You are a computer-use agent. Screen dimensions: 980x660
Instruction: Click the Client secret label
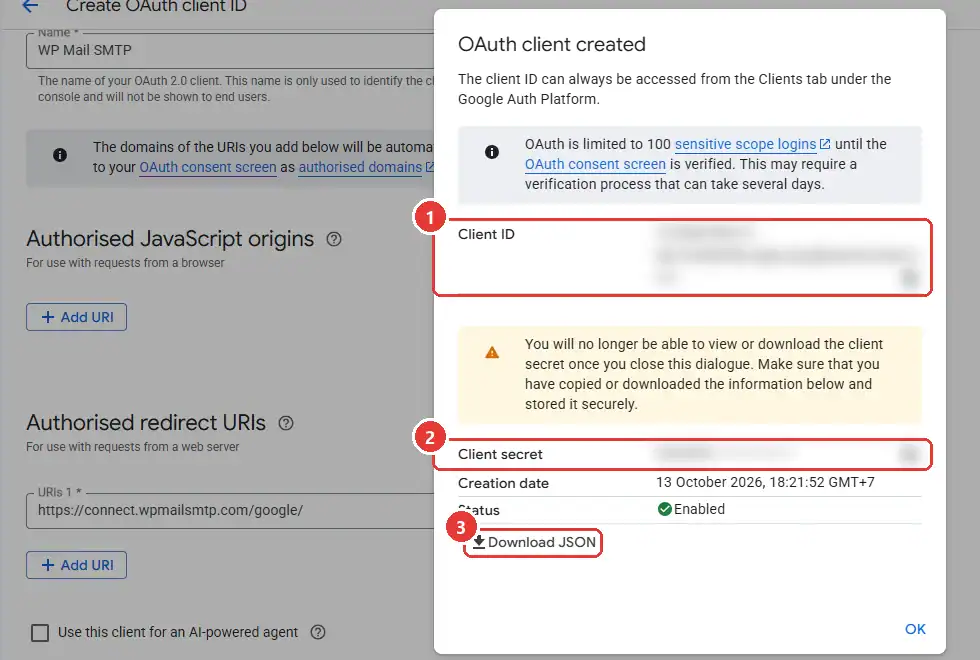pyautogui.click(x=500, y=454)
